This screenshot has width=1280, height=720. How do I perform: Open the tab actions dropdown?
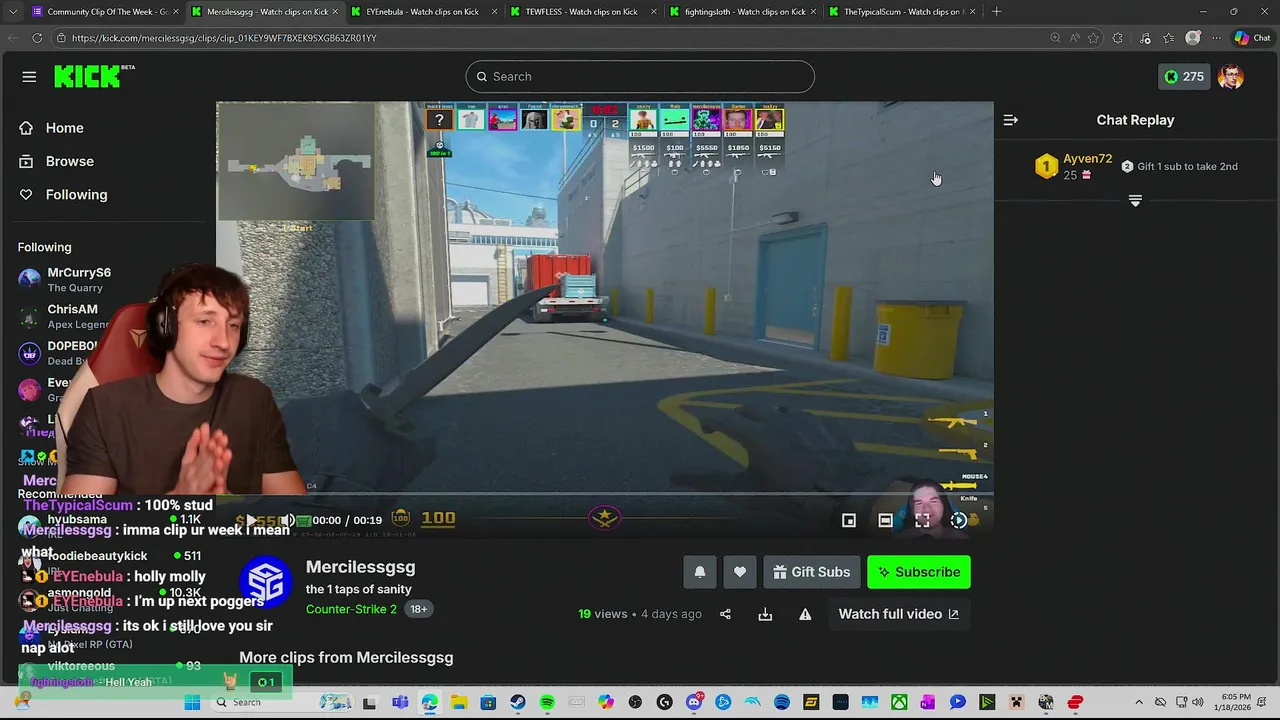pyautogui.click(x=14, y=12)
